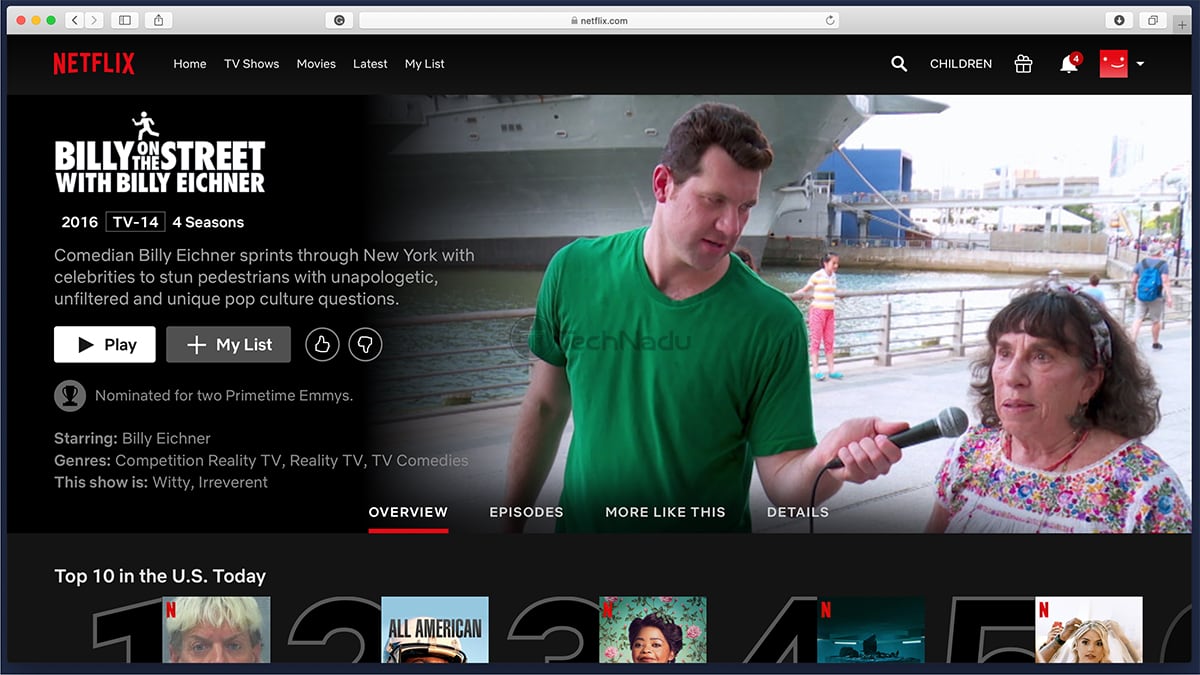Open the number 3 Top 10 thumbnail
This screenshot has width=1200, height=675.
(653, 630)
